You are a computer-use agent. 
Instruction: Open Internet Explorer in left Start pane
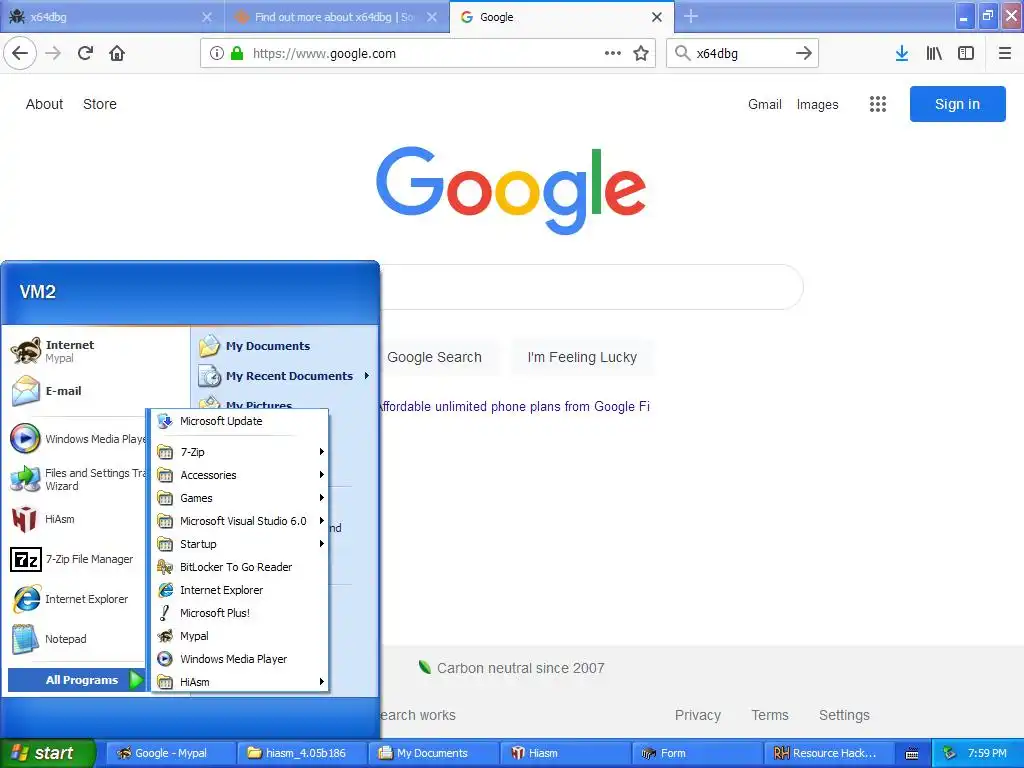click(77, 600)
